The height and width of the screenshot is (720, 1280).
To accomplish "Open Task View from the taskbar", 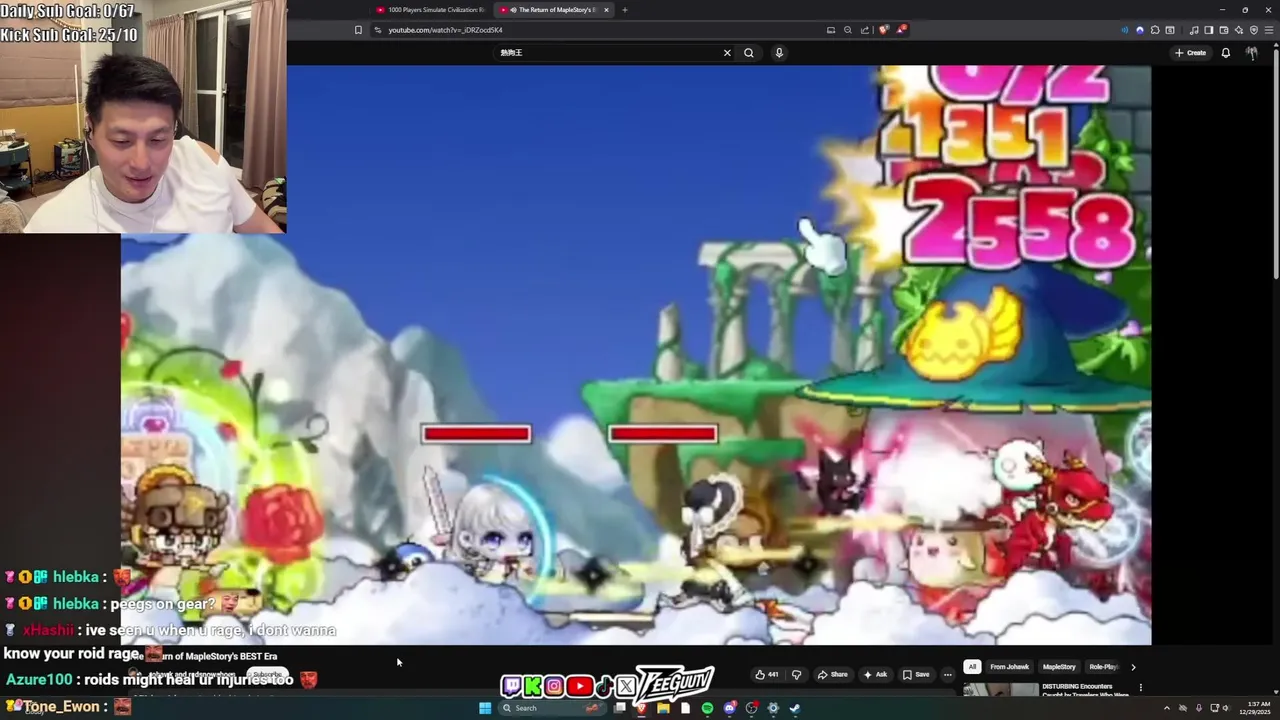I will click(619, 708).
